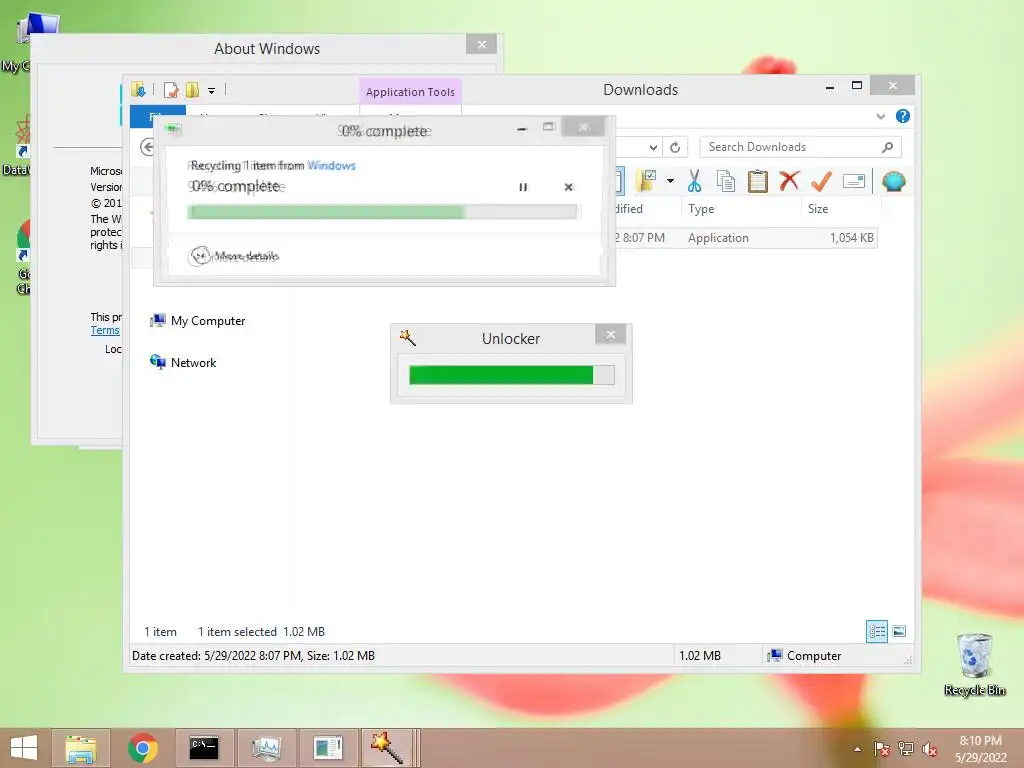Click the Downloads folder icon in title bar
Screen dimensions: 1024x768
[x=138, y=89]
